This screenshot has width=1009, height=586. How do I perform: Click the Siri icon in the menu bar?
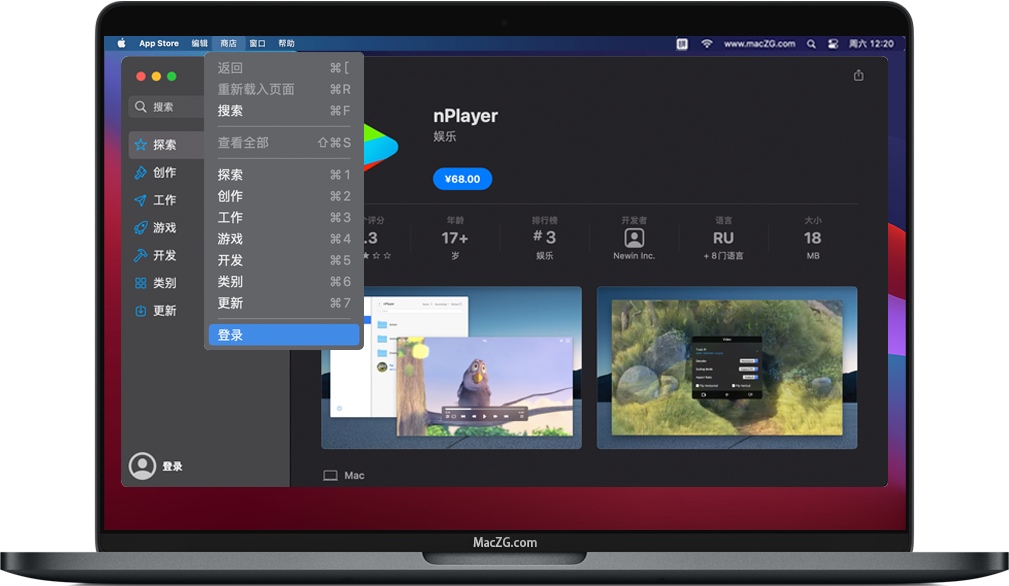coord(832,43)
